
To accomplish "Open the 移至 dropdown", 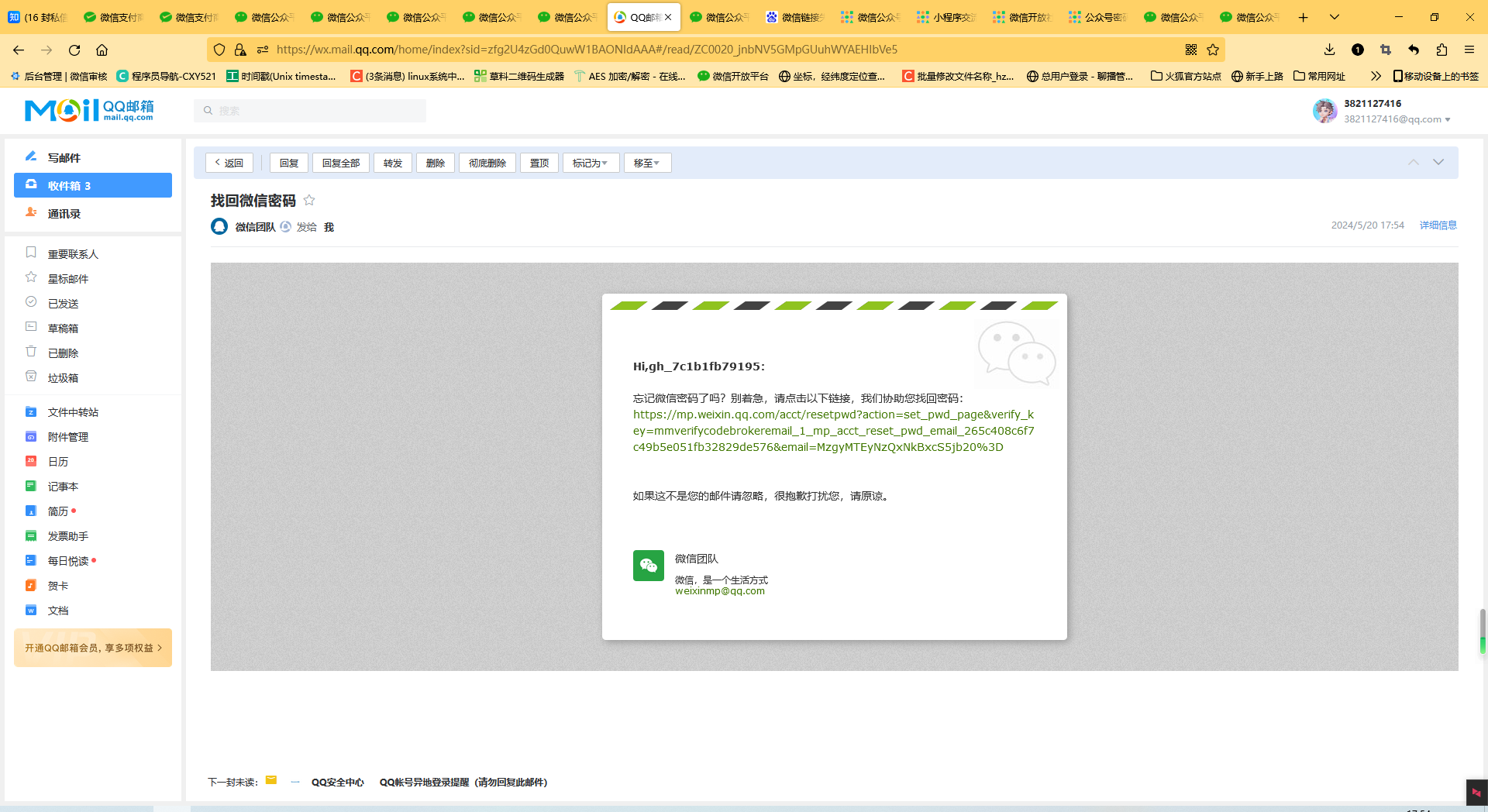I will [x=647, y=163].
